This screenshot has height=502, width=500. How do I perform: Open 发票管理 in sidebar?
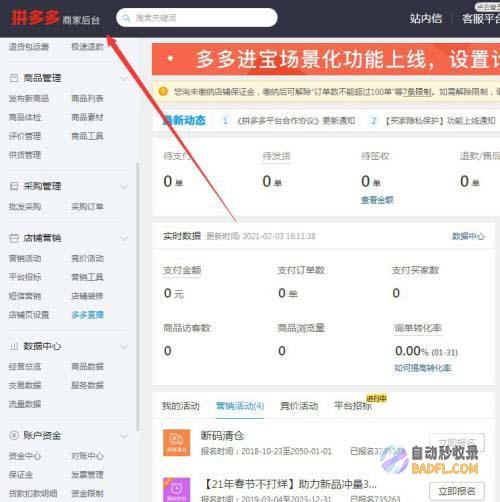point(87,475)
